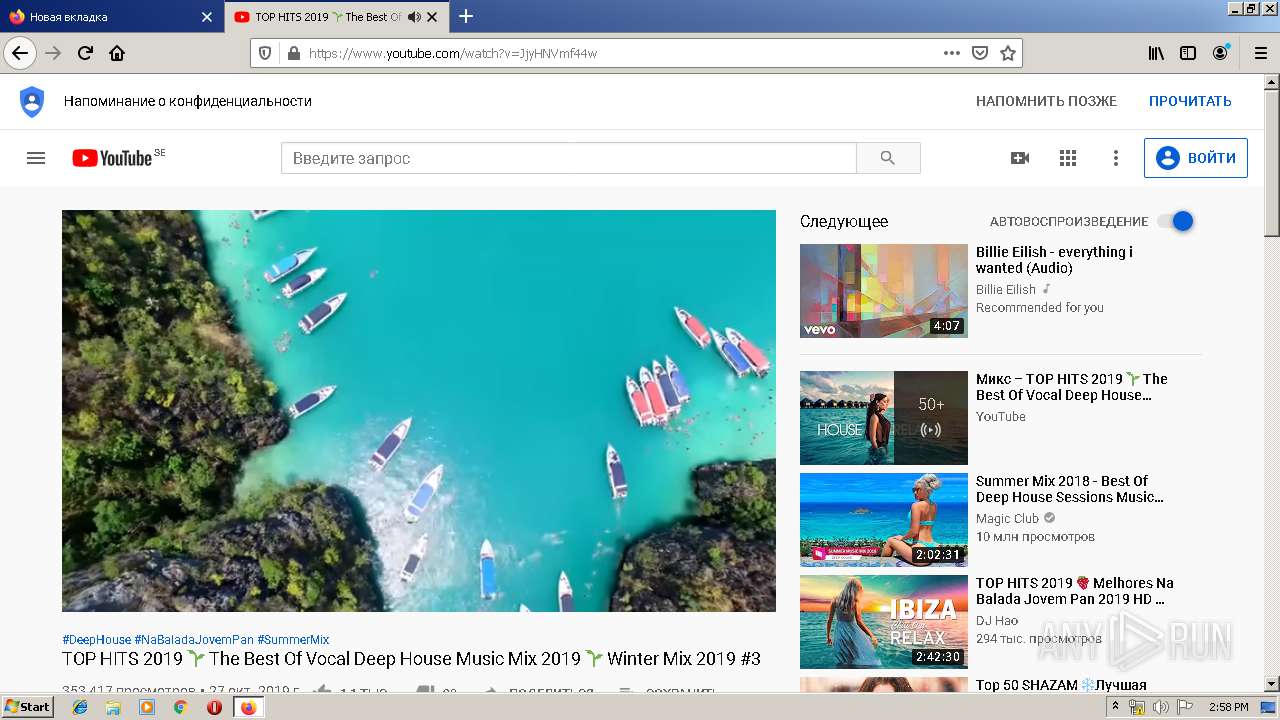Screen dimensions: 1280x720
Task: Open a new browser tab
Action: pyautogui.click(x=466, y=16)
